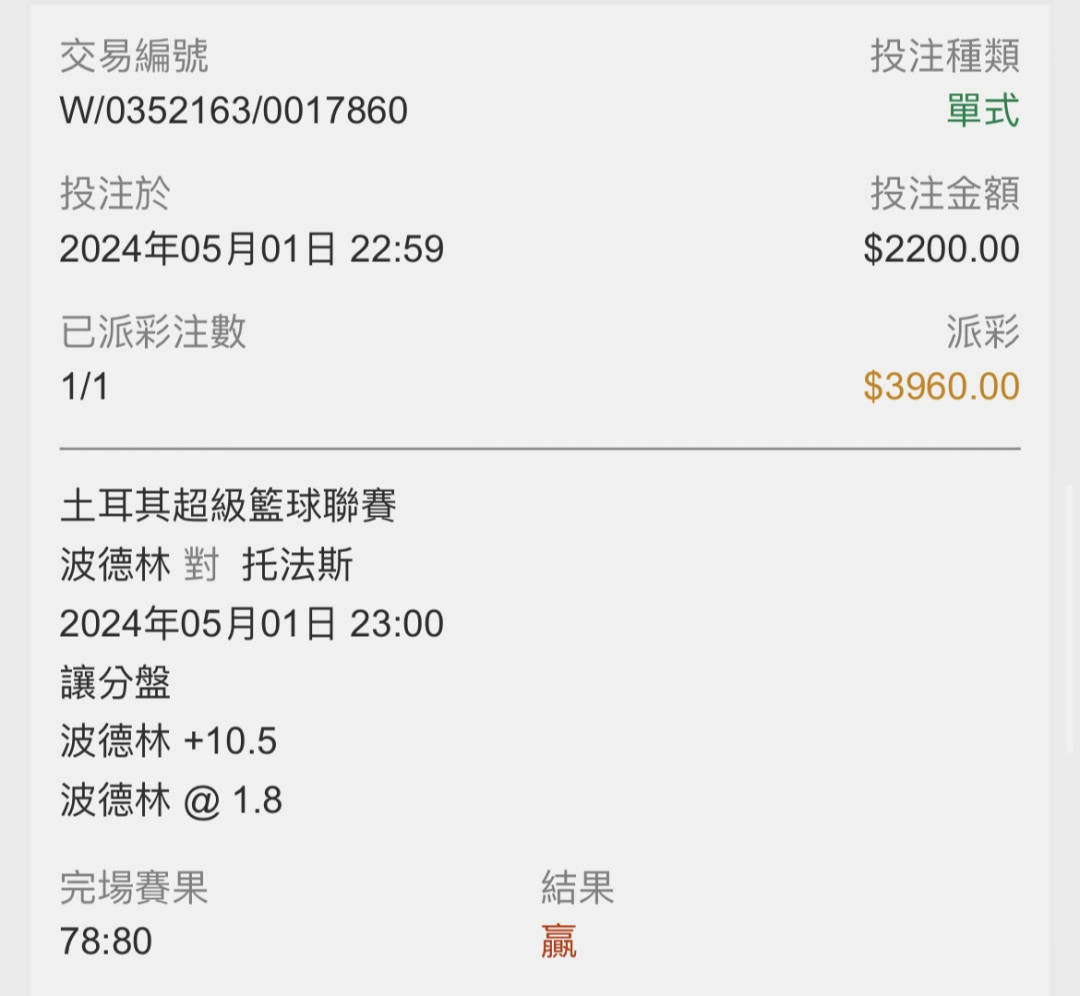
Task: Click the 波德林 對 托法斯 matchup
Action: 207,565
